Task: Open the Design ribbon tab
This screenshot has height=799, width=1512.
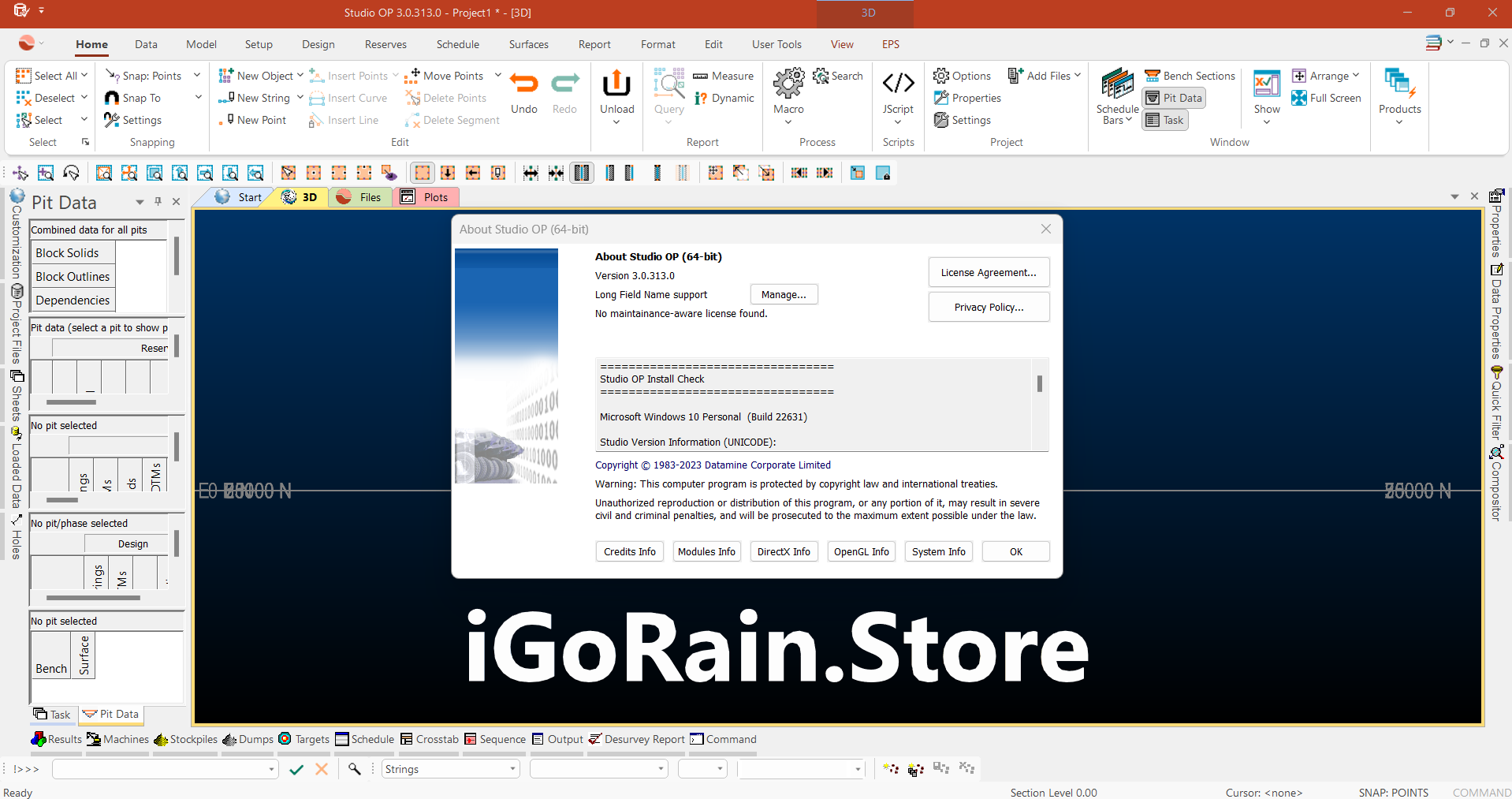Action: (x=318, y=44)
